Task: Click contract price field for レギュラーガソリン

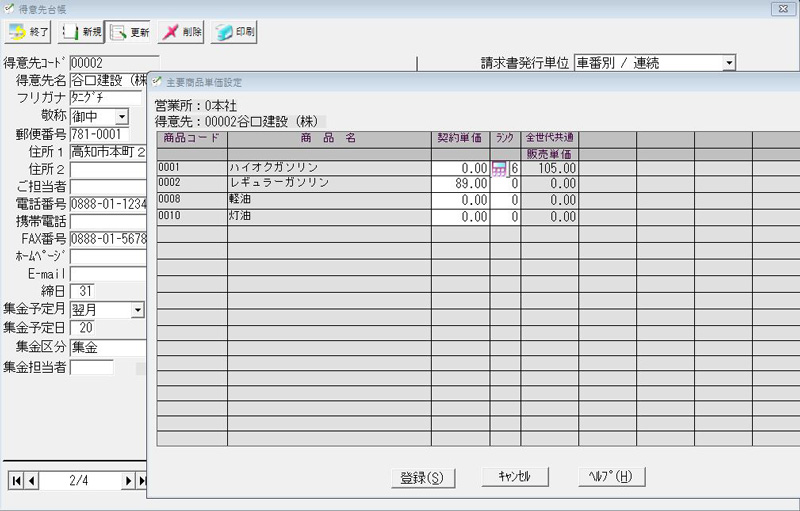Action: tap(461, 184)
